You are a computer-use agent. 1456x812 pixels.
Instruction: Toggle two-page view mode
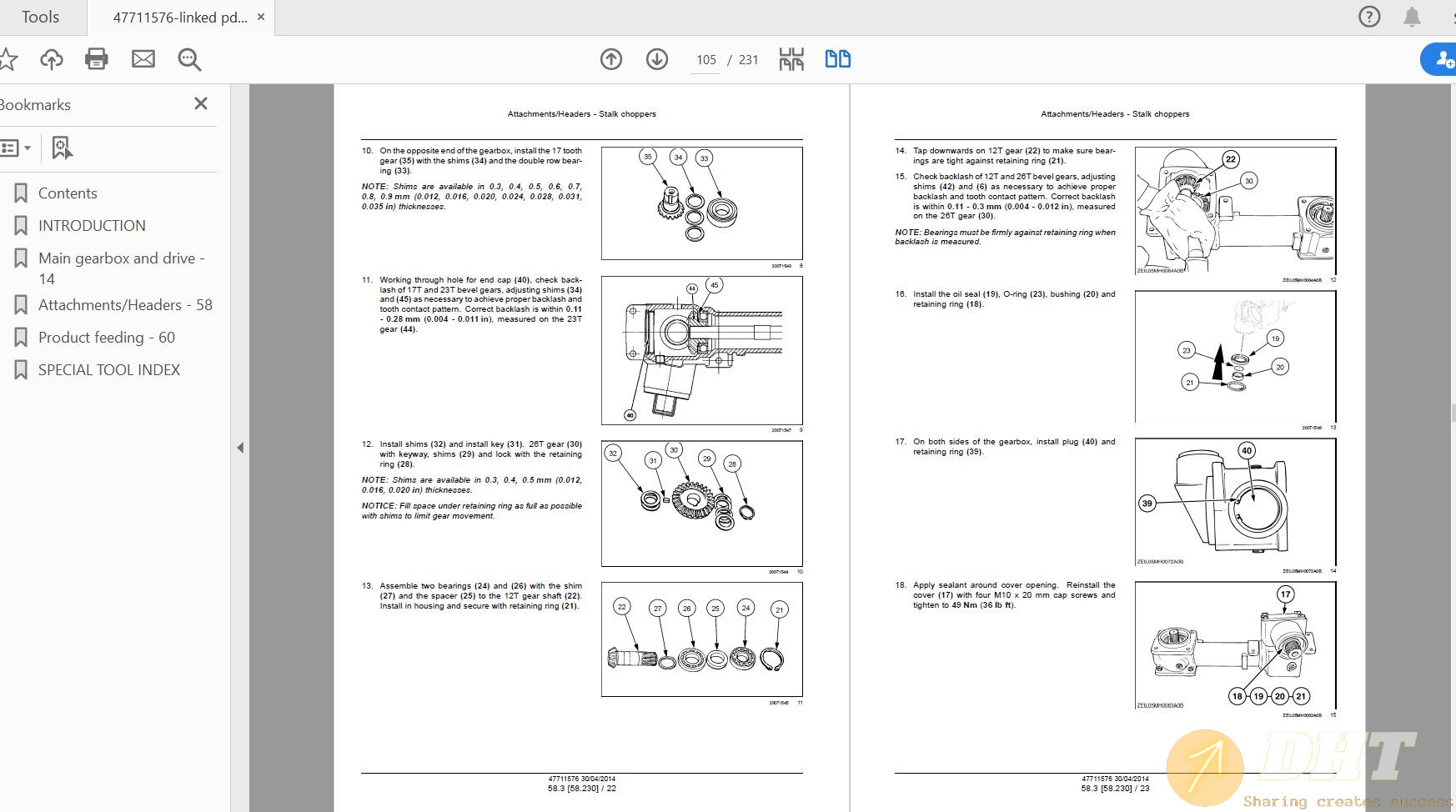click(837, 59)
